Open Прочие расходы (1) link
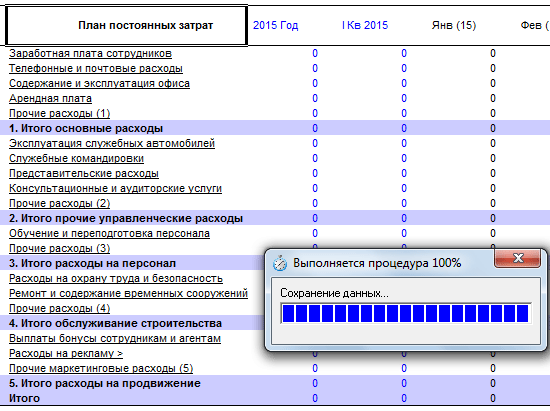Screen dimensions: 550x411 pyautogui.click(x=60, y=114)
